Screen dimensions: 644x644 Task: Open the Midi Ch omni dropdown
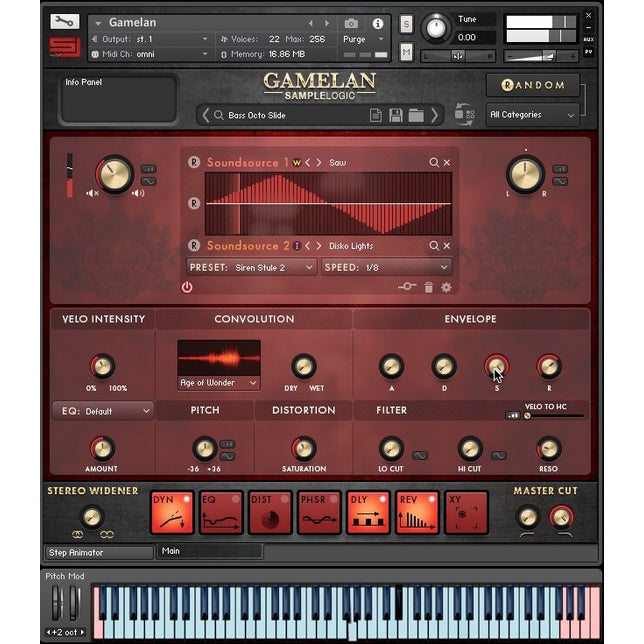click(150, 54)
